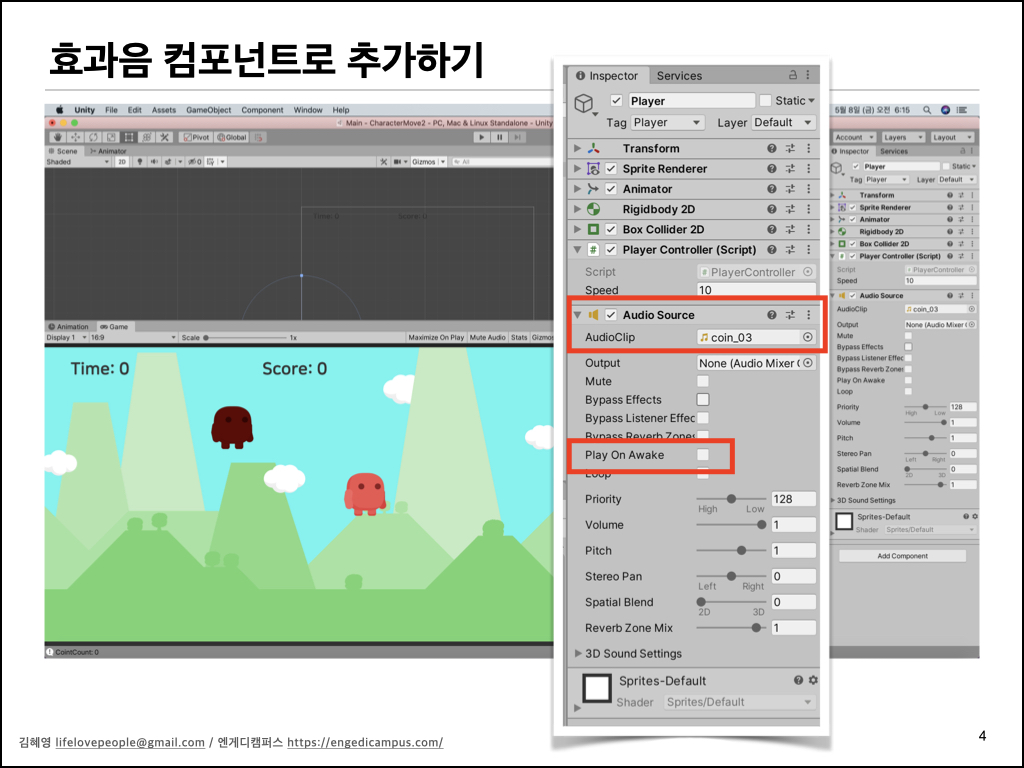1024x768 pixels.
Task: Click the AudioClip object picker circle in enlarged Inspector
Action: pos(808,337)
